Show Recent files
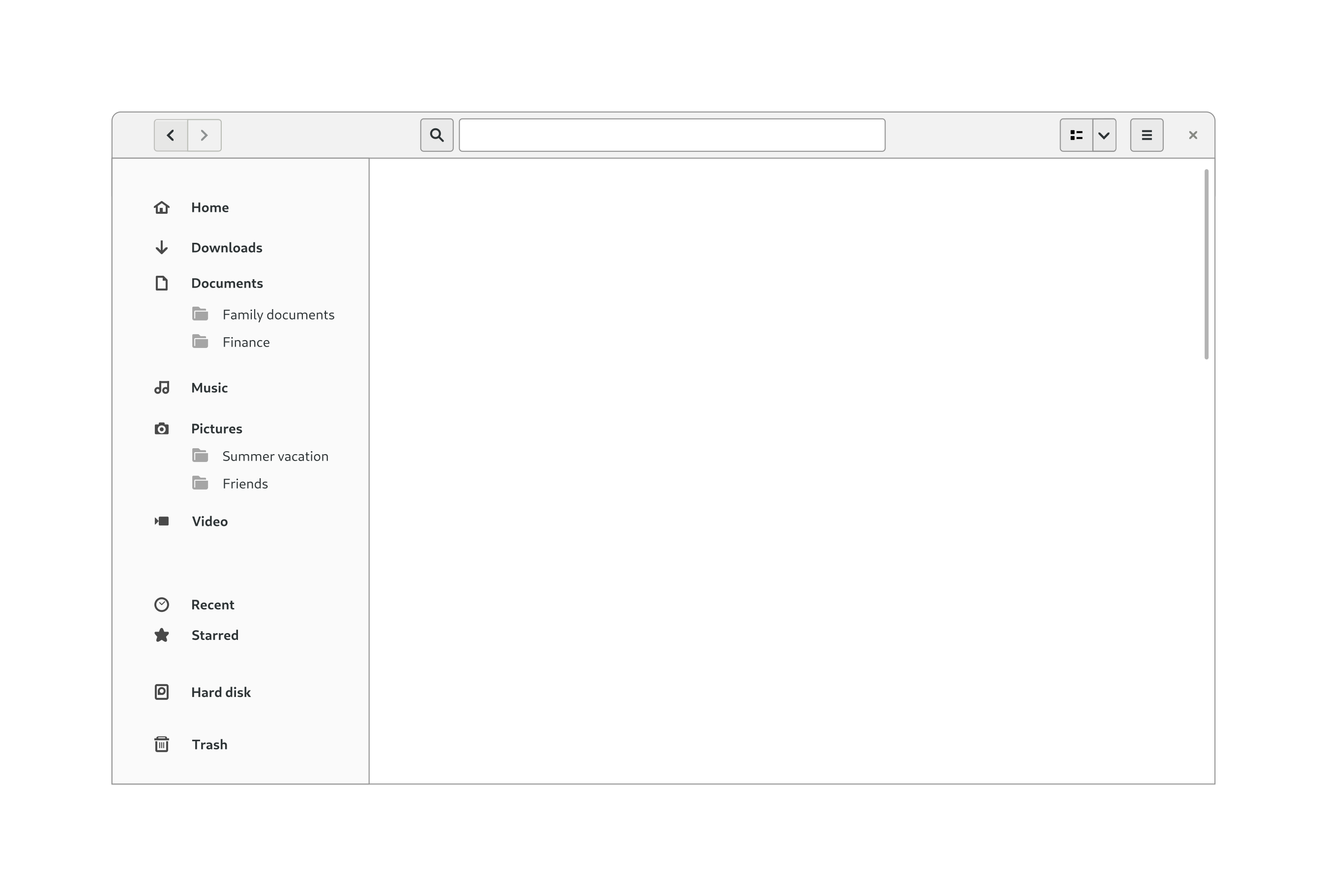The height and width of the screenshot is (896, 1327). [212, 605]
